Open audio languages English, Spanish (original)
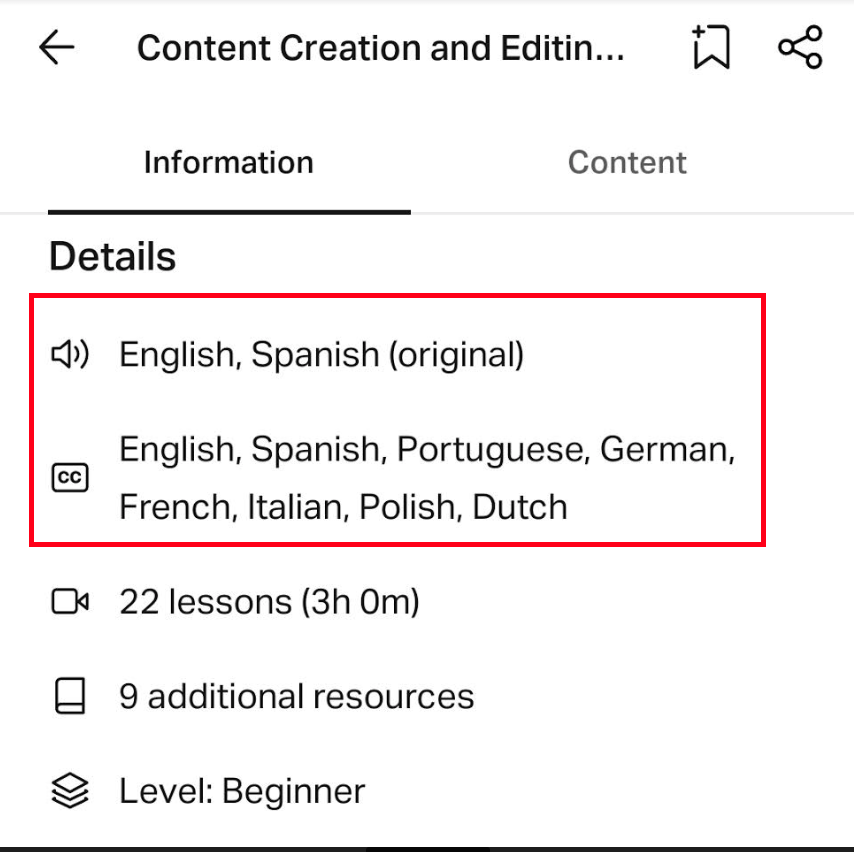The image size is (854, 852). pyautogui.click(x=321, y=355)
